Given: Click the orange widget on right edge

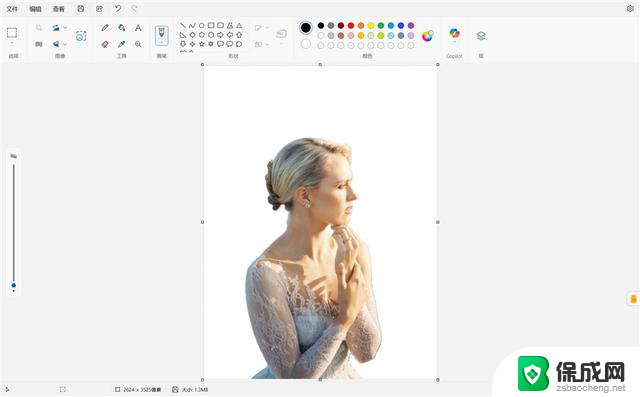Looking at the screenshot, I should click(633, 299).
